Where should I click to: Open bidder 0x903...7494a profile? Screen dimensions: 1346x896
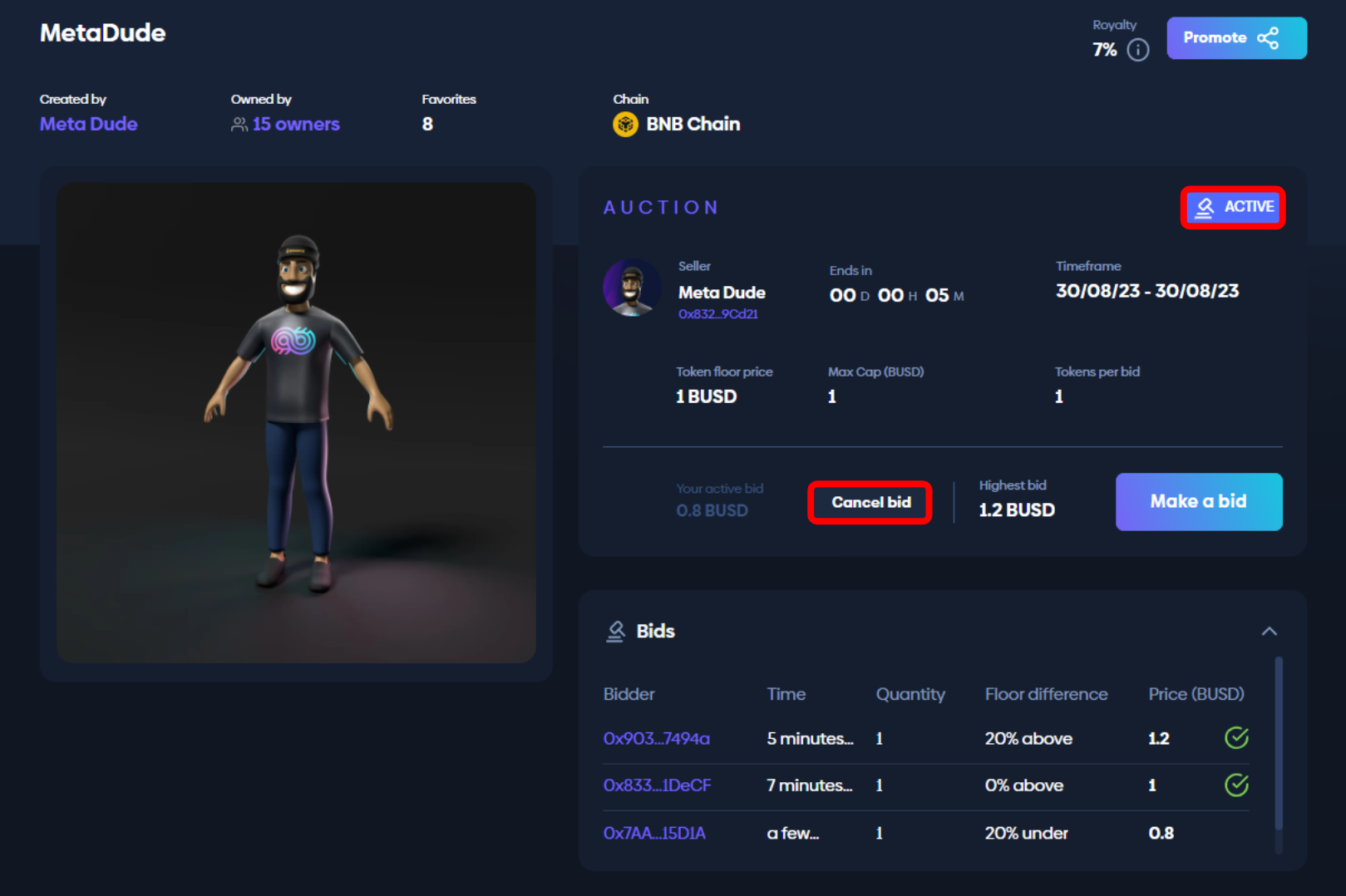click(x=656, y=739)
